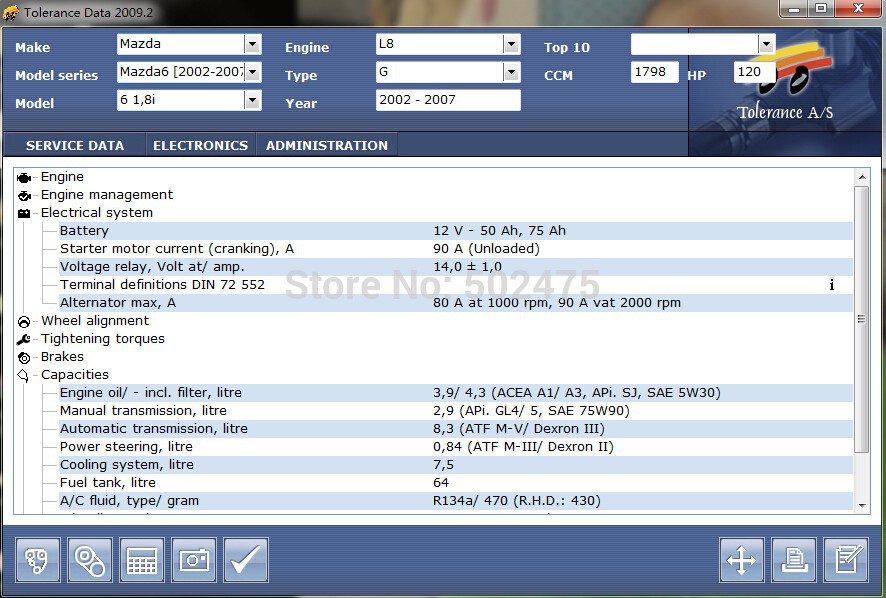Close the Tolerance Data window
886x598 pixels.
pyautogui.click(x=858, y=9)
